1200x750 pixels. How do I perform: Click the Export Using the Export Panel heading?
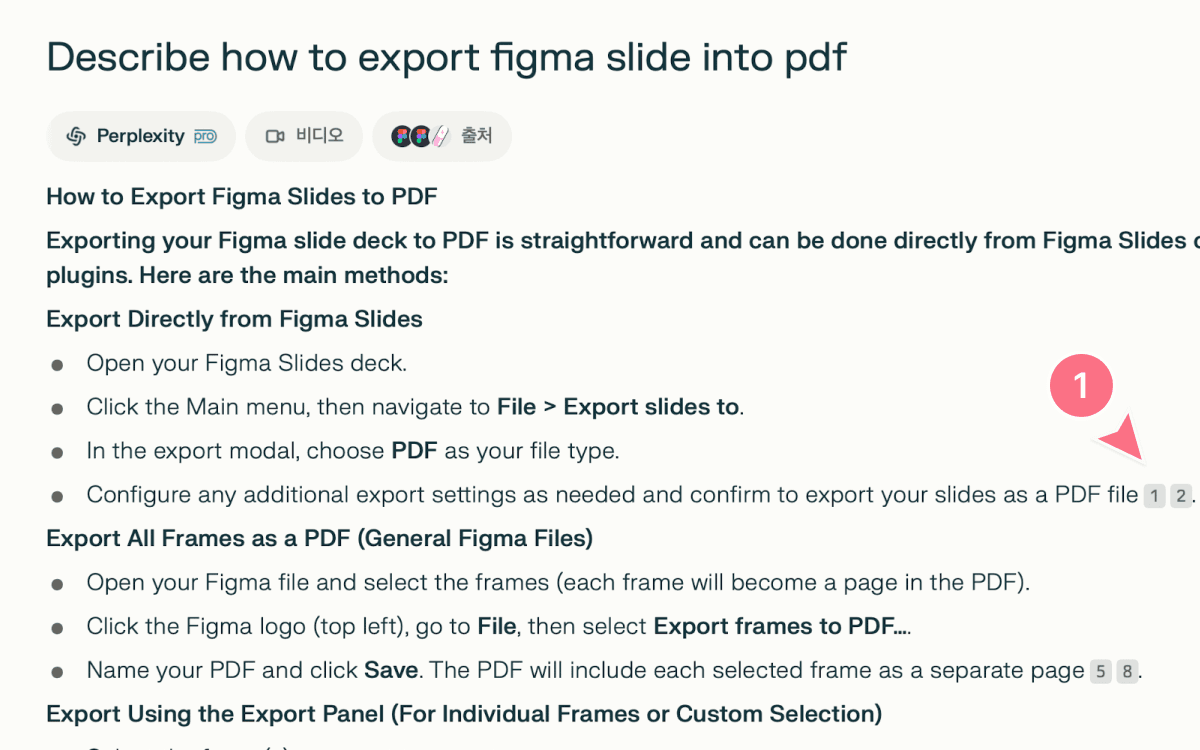tap(464, 714)
